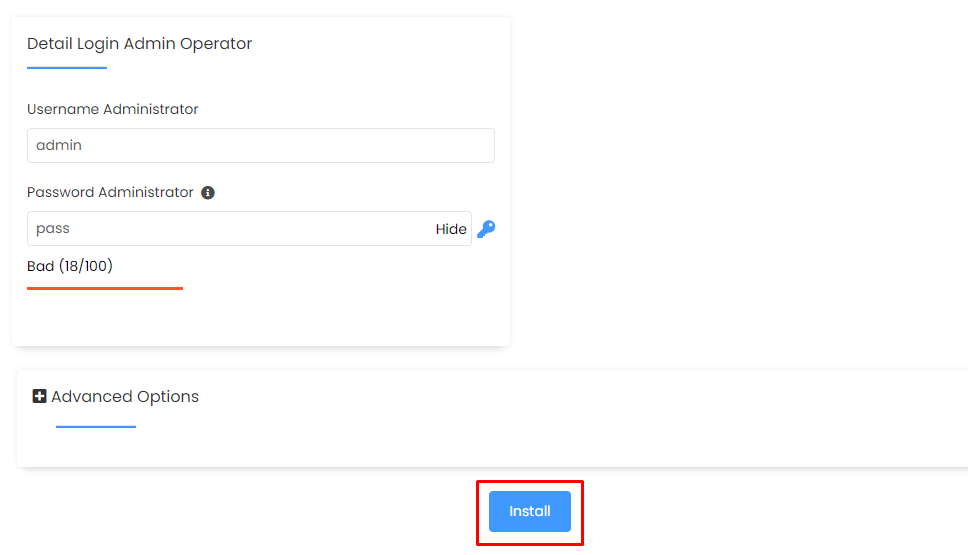Click the Advanced Options heading text

click(x=125, y=396)
